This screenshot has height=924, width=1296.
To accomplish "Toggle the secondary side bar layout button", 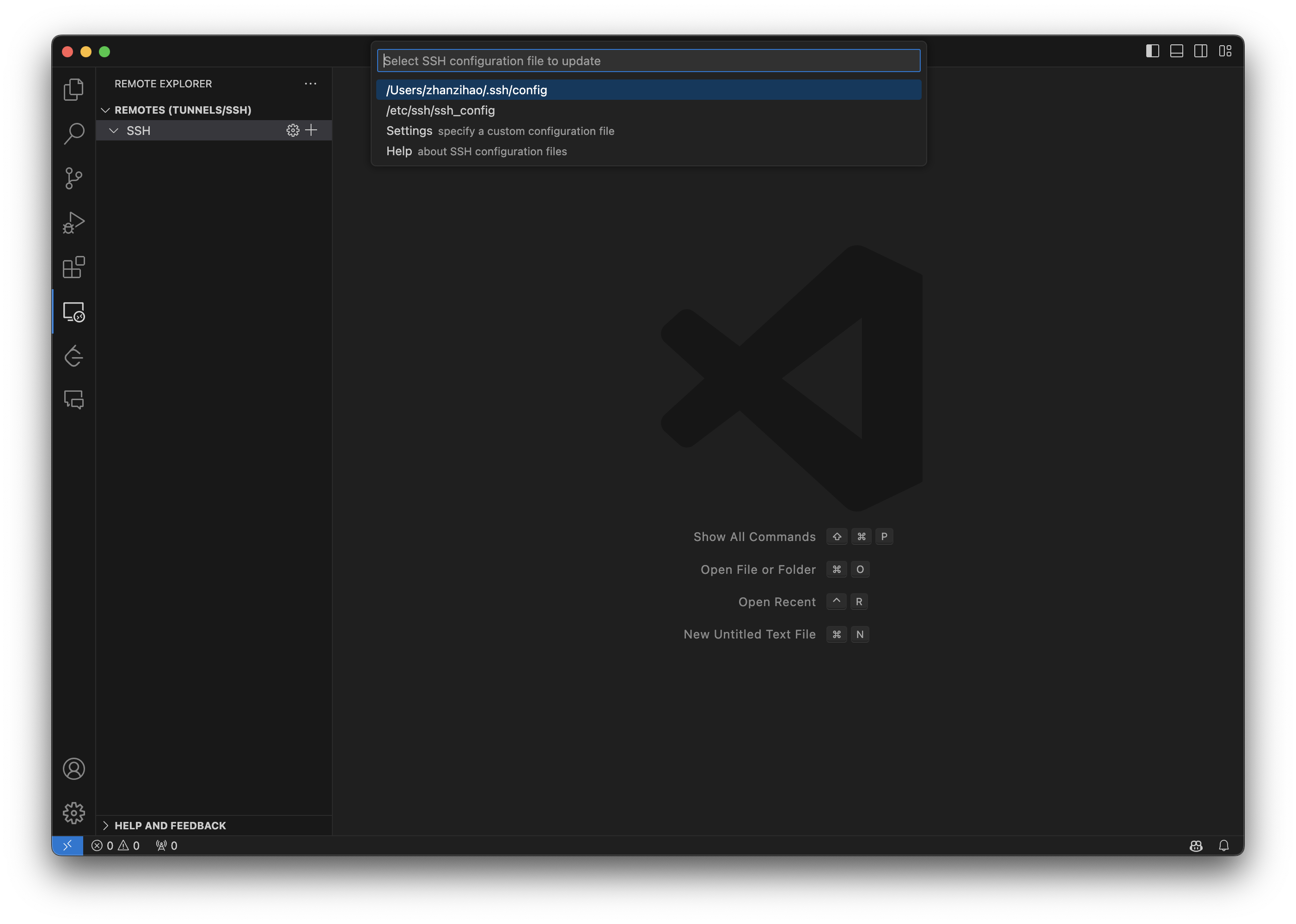I will (x=1200, y=51).
